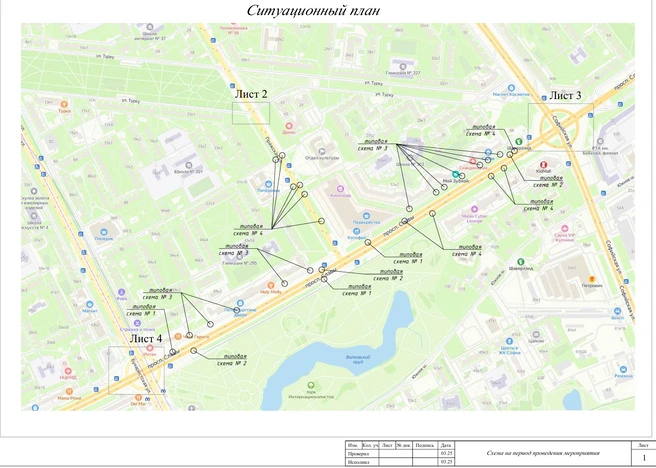
Task: Click the Волковский пруд pond label
Action: (358, 359)
